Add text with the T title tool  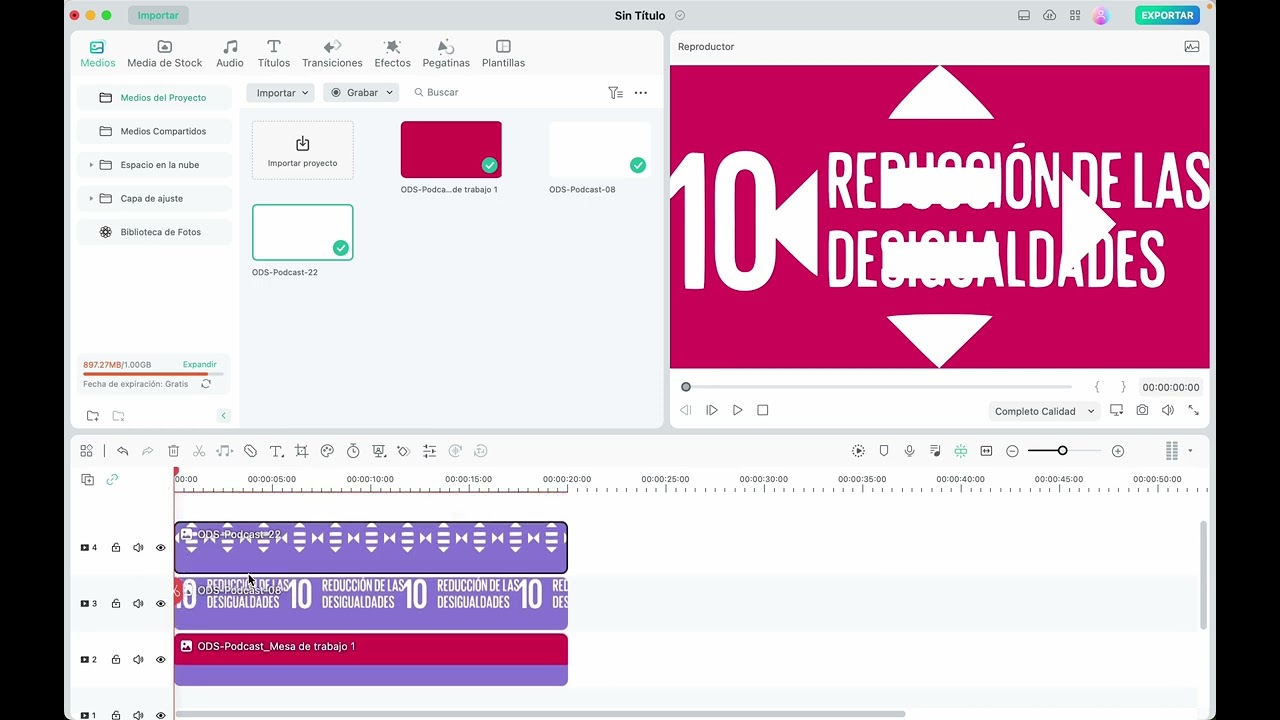click(276, 451)
